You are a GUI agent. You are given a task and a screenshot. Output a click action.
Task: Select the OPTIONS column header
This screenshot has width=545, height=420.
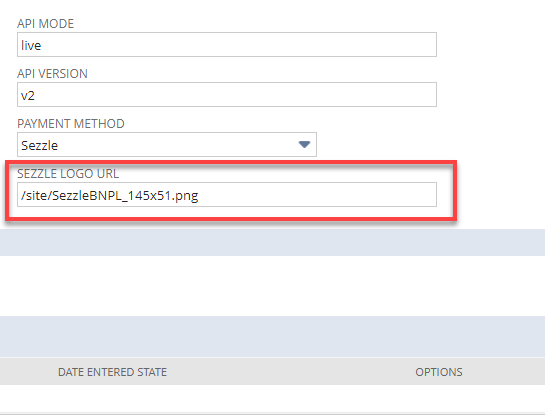(439, 372)
